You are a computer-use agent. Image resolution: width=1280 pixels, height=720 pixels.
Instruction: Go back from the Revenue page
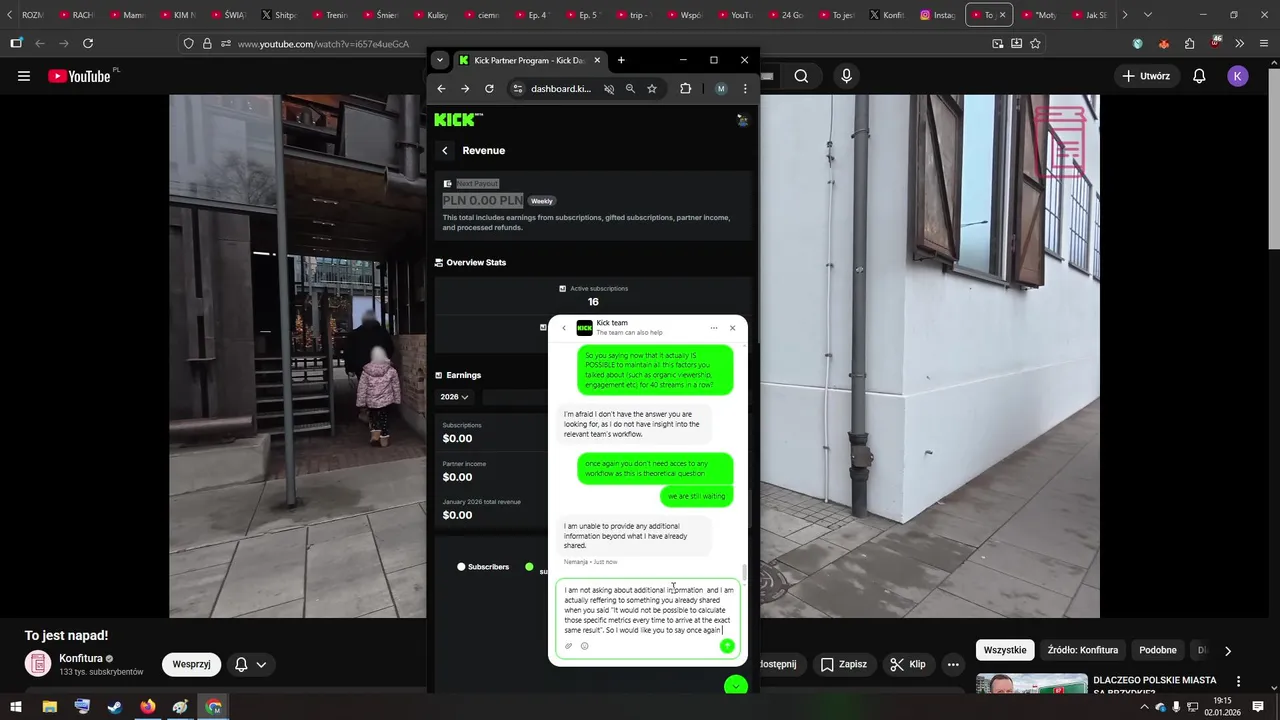click(x=445, y=151)
